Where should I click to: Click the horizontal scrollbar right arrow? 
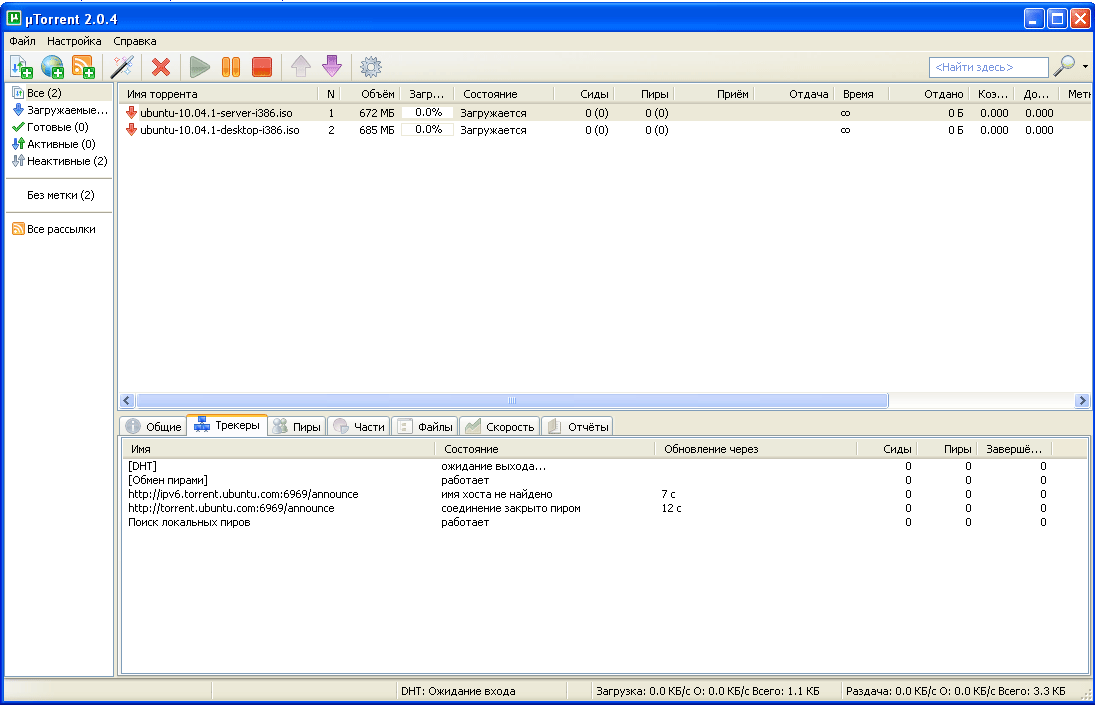[x=1082, y=400]
